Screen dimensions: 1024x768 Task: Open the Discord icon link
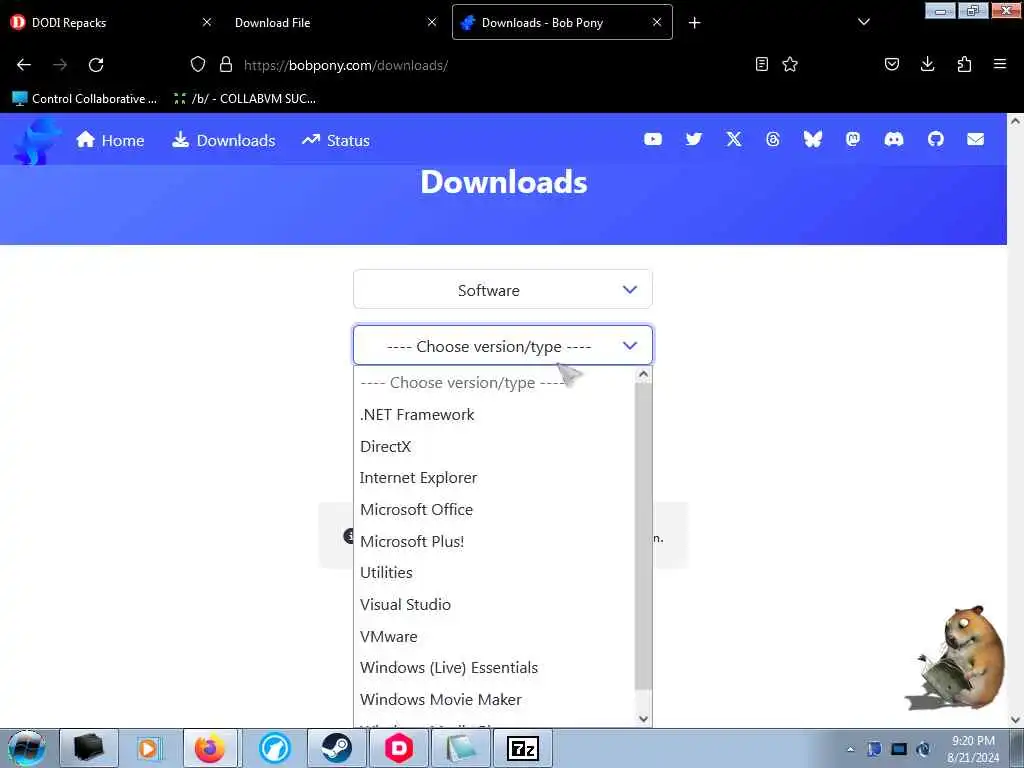point(893,139)
